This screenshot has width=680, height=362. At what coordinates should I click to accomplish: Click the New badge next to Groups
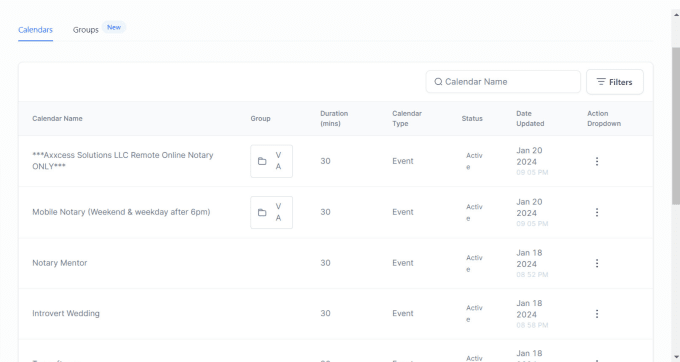coord(114,27)
